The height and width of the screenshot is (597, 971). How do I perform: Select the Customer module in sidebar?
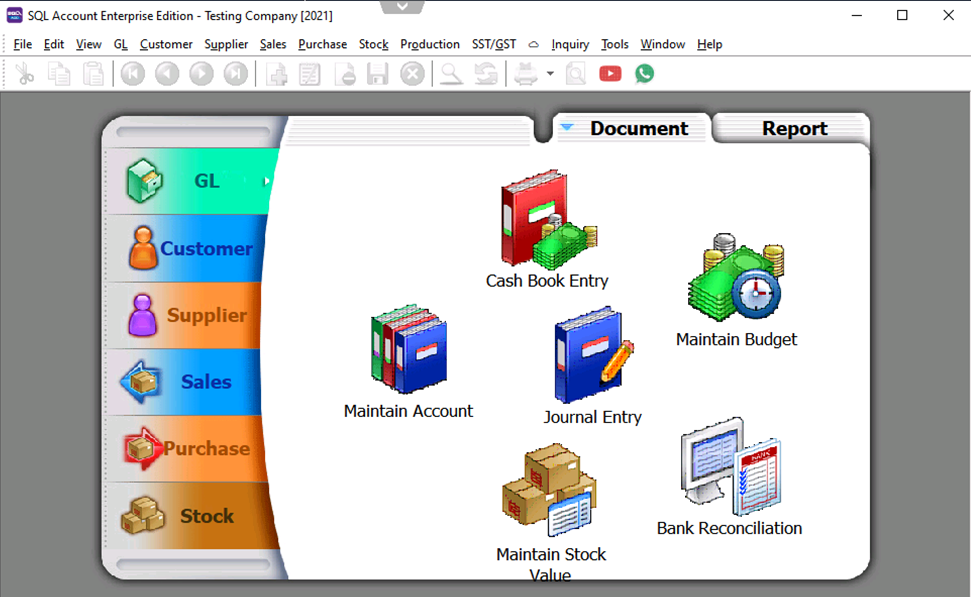190,248
